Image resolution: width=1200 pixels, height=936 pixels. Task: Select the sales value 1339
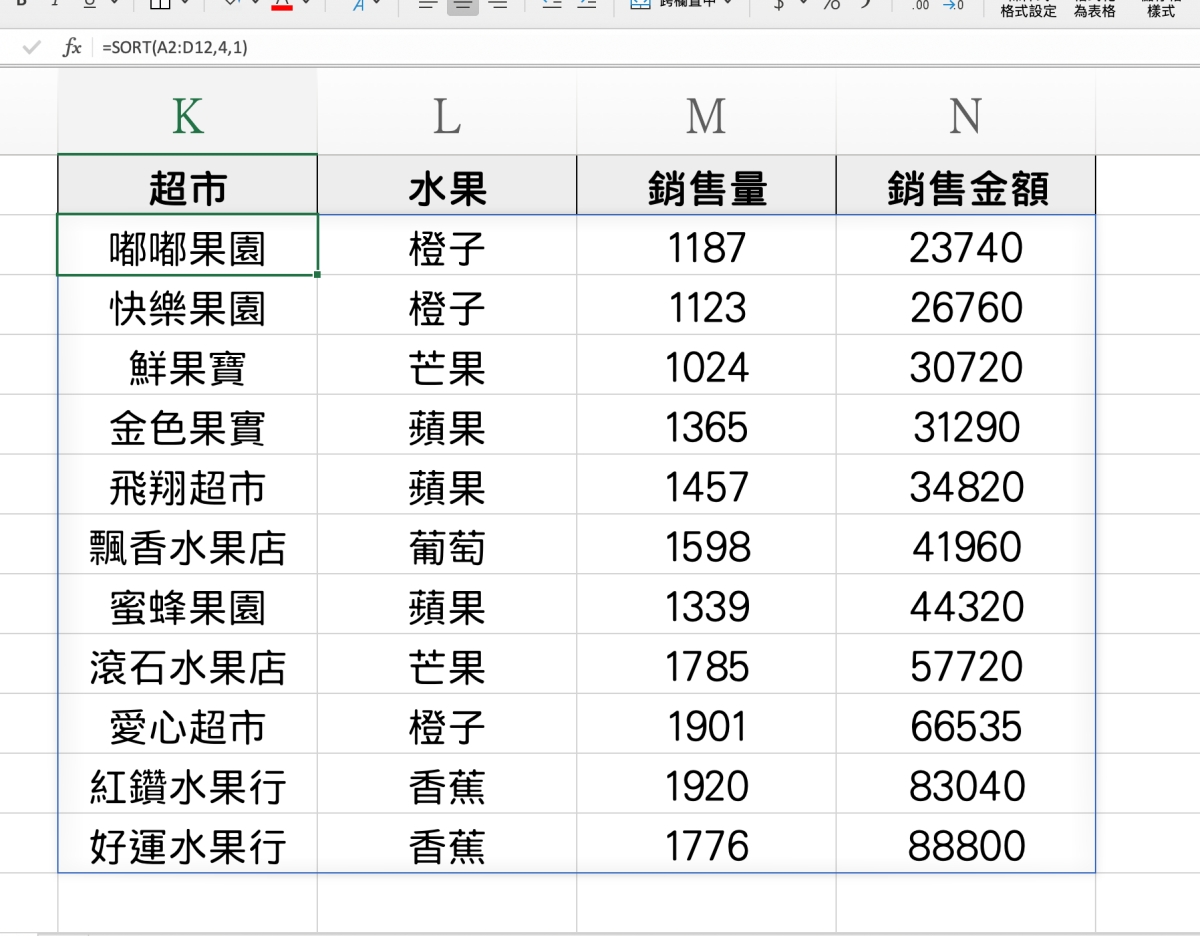(x=706, y=604)
